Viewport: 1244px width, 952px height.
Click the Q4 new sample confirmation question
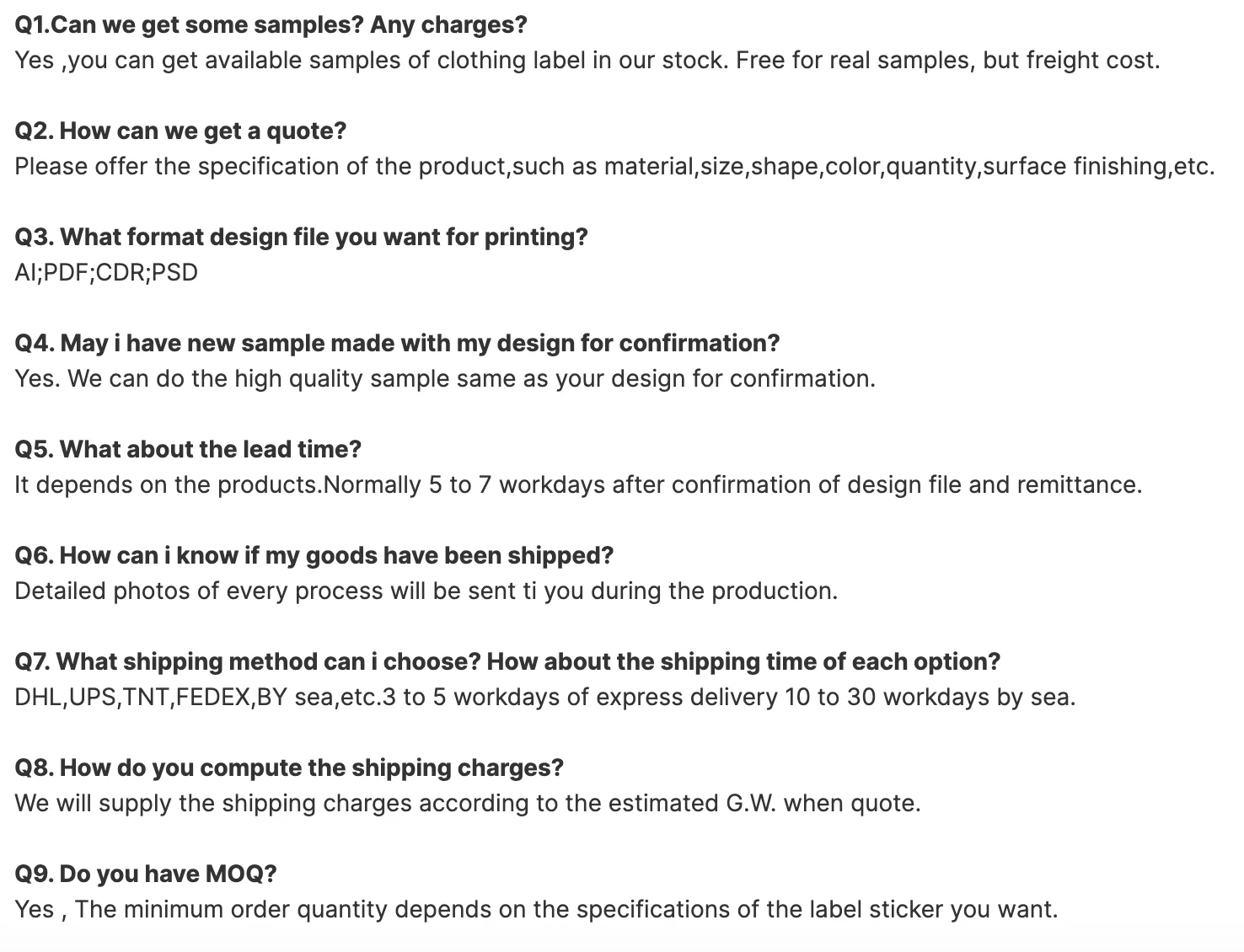pyautogui.click(x=397, y=343)
